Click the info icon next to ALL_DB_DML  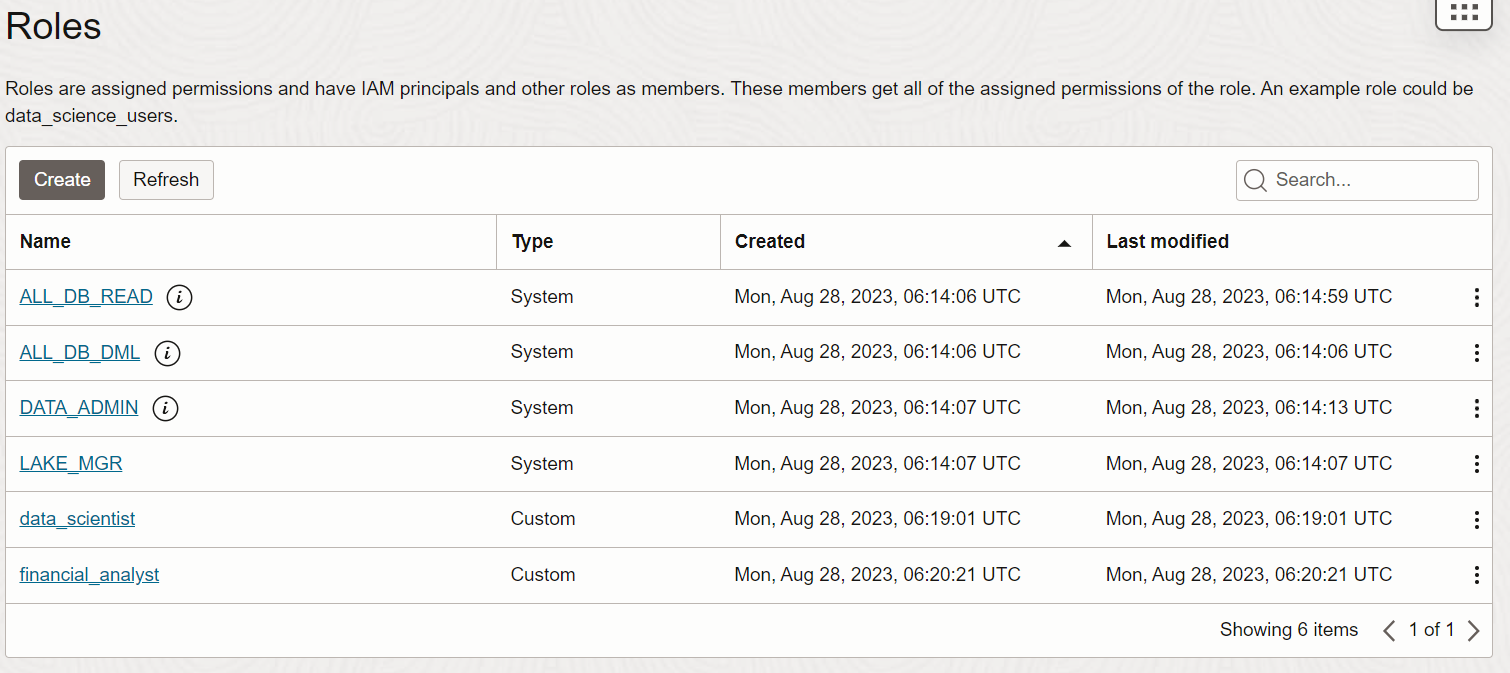[167, 353]
